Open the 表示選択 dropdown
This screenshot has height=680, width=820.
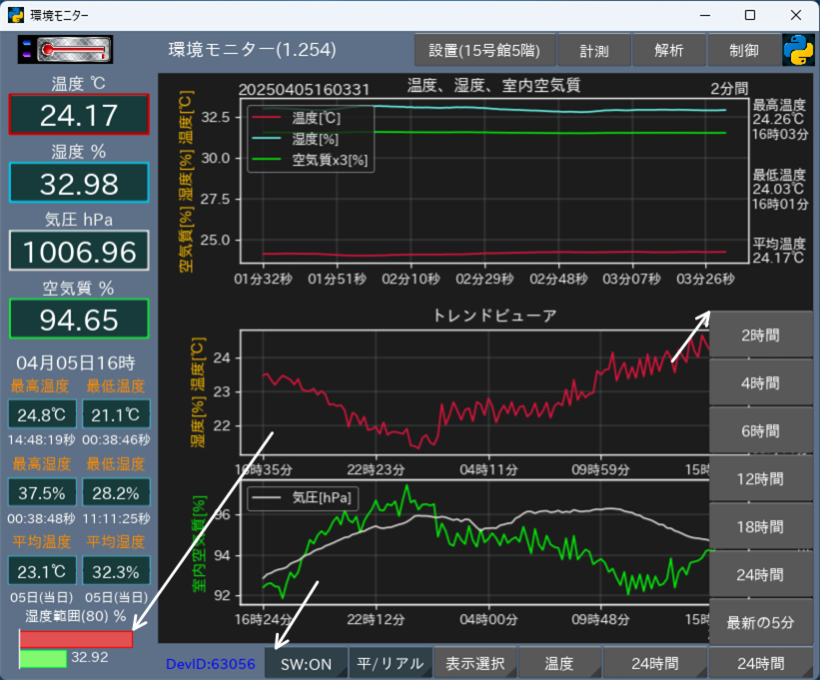[475, 663]
